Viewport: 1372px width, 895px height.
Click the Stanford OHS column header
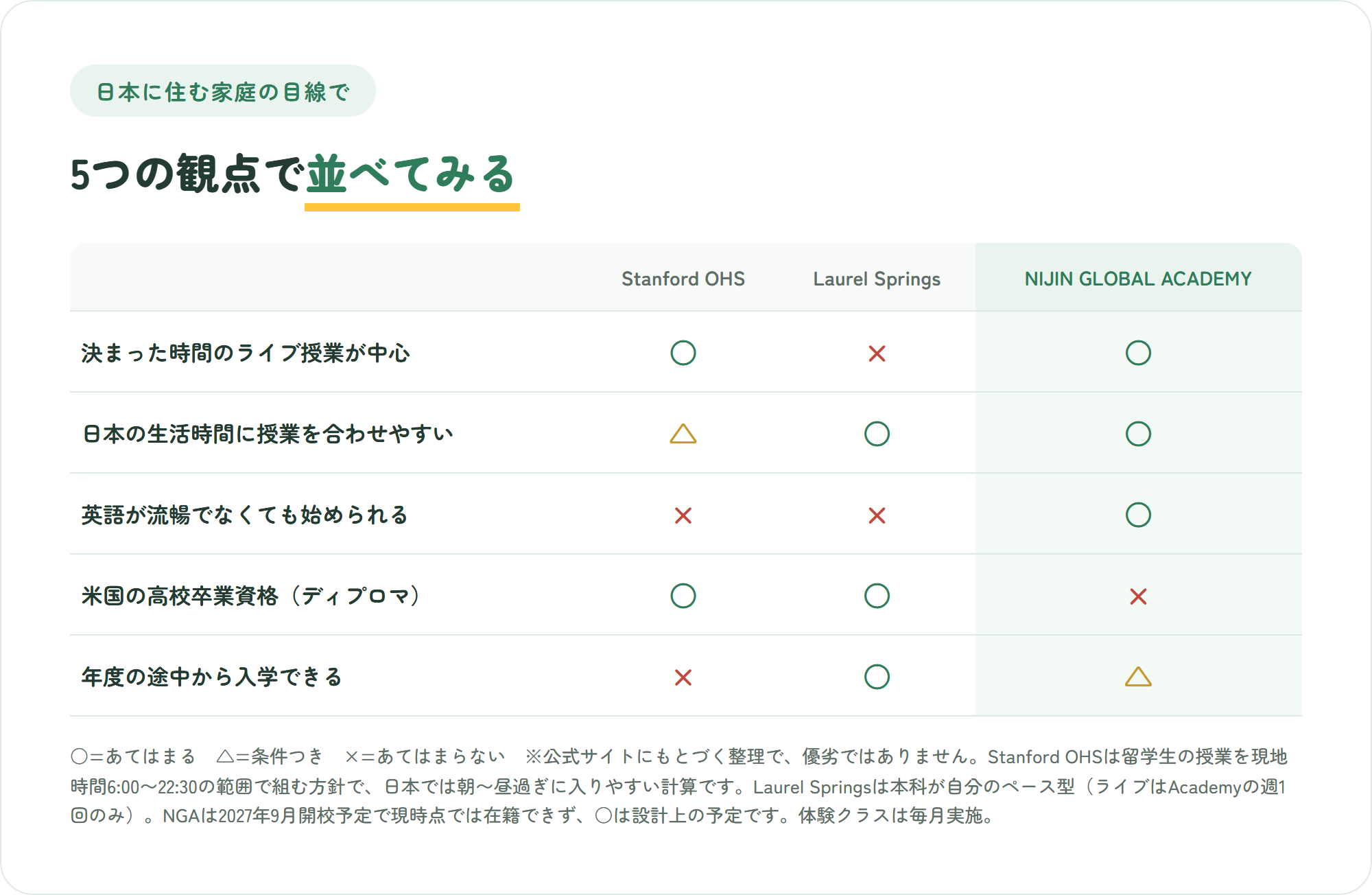tap(683, 279)
